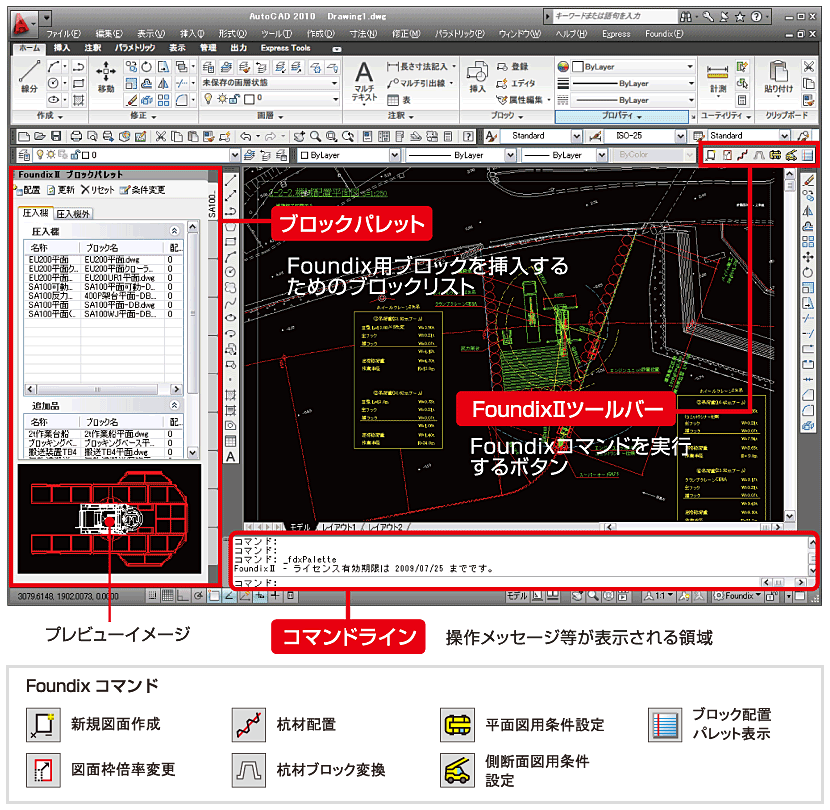830x810 pixels.
Task: Click 配置 in the block palette
Action: coord(28,190)
